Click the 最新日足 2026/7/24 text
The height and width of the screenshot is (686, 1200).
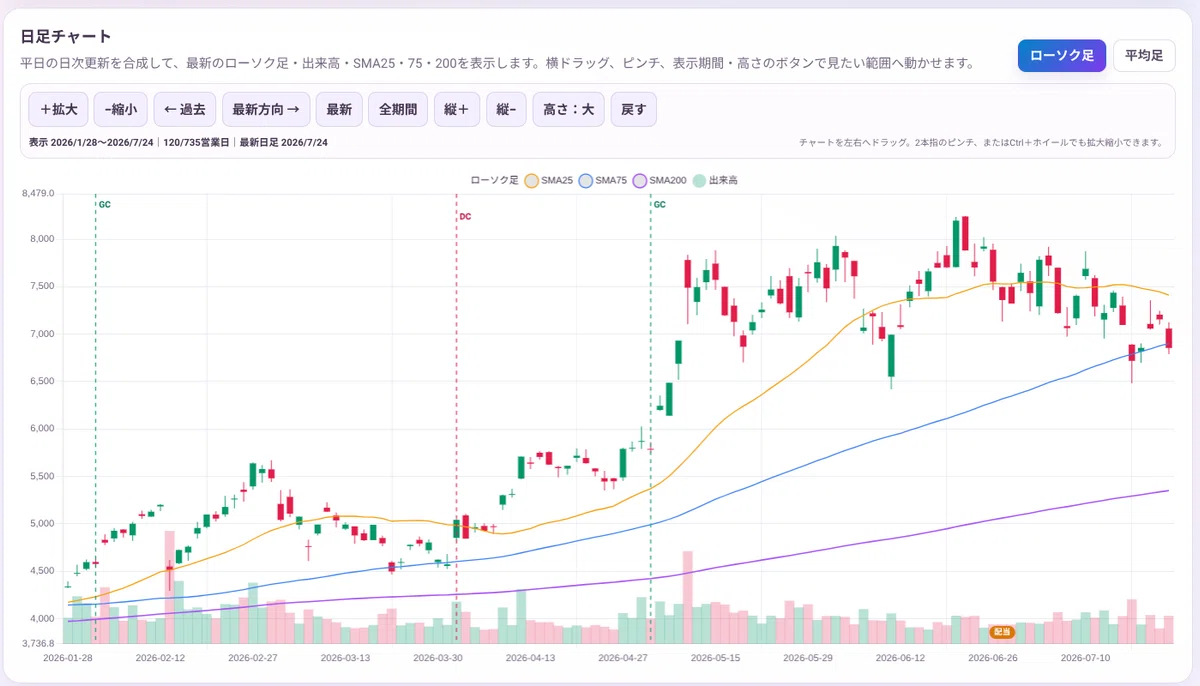pyautogui.click(x=283, y=143)
